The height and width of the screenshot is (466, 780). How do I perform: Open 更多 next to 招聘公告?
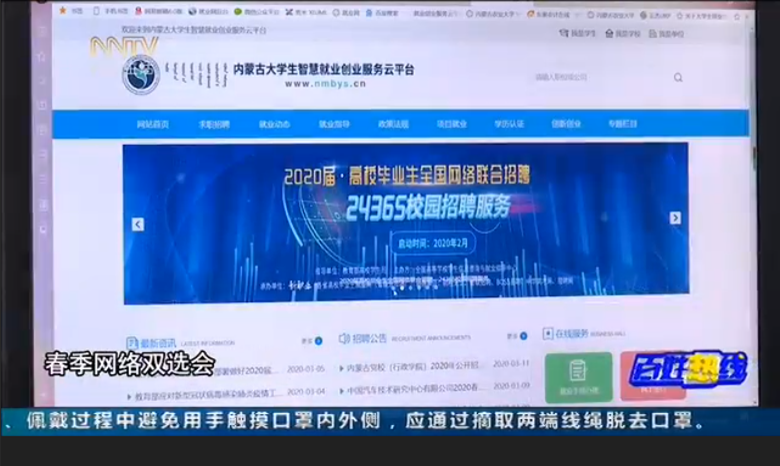(x=514, y=337)
